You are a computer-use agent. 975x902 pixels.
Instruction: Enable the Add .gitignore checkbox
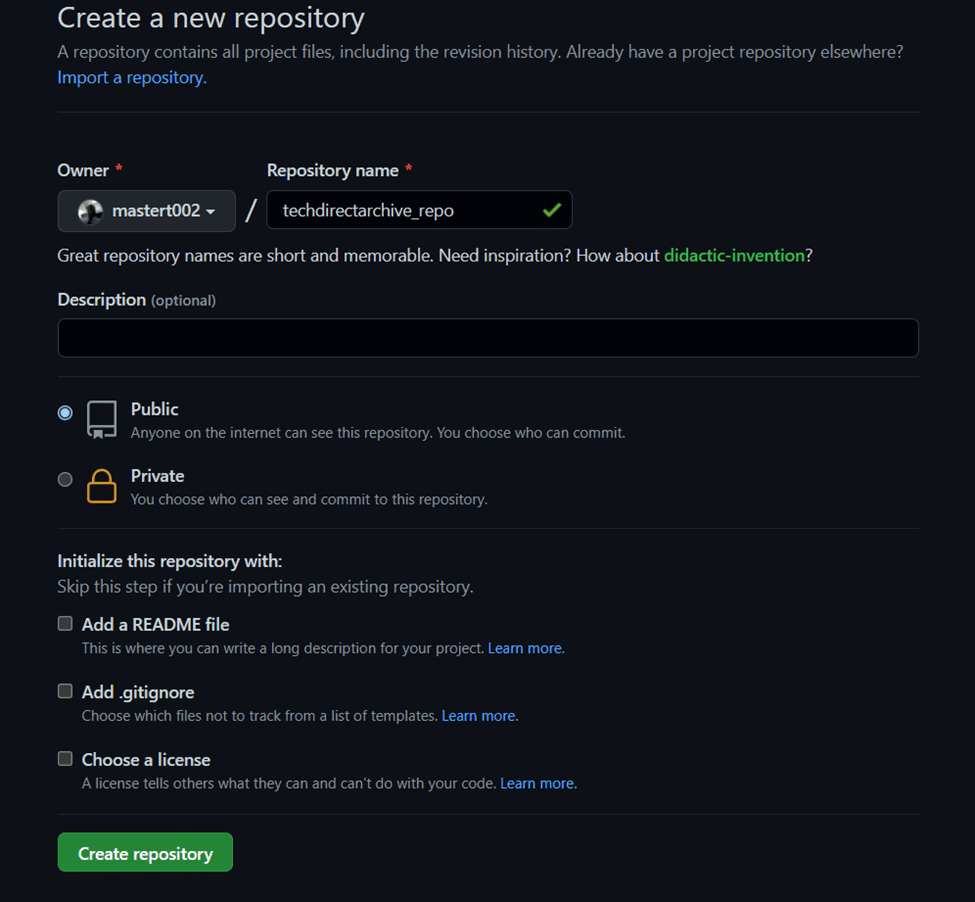[65, 690]
